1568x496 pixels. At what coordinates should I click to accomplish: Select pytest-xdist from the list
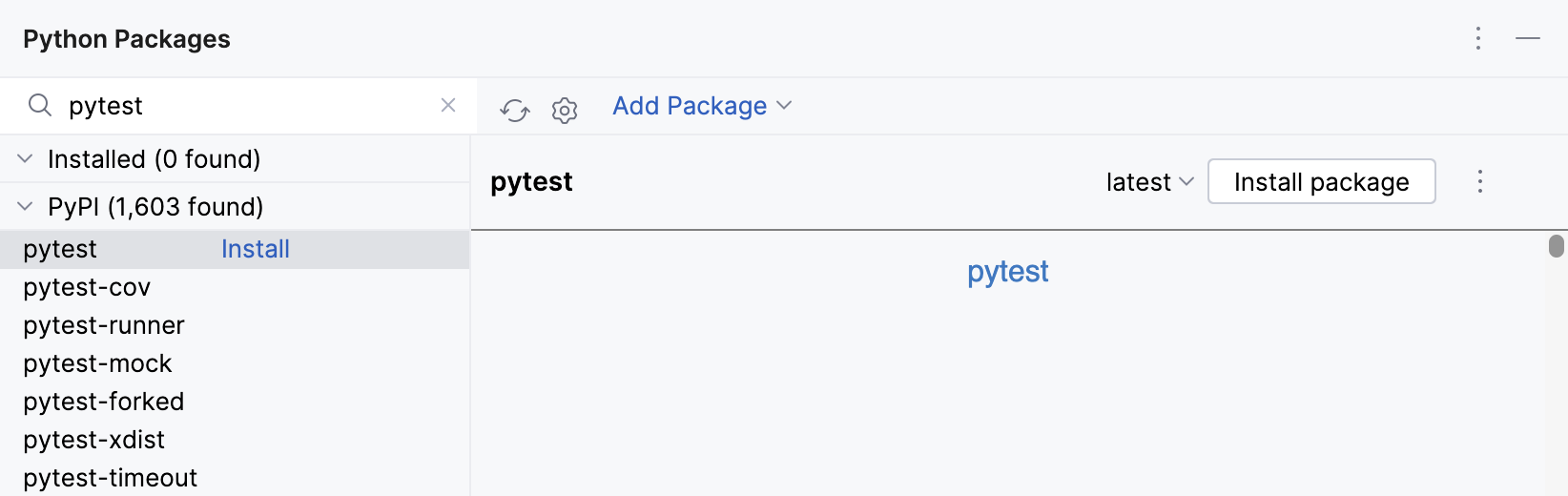pos(93,440)
